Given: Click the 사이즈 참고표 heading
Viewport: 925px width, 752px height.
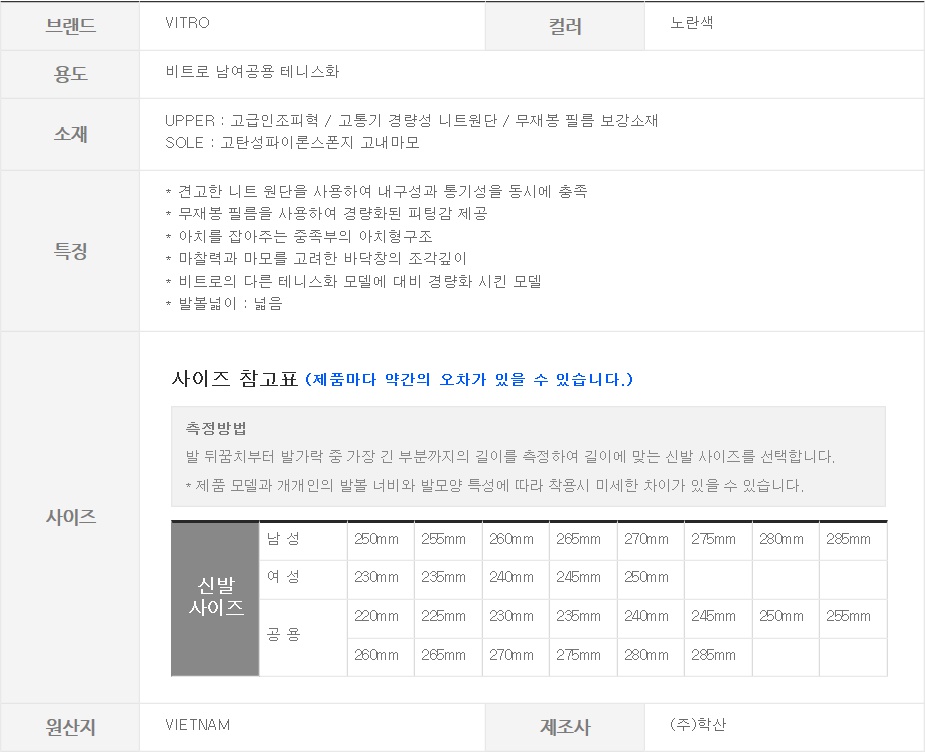Looking at the screenshot, I should pos(235,379).
